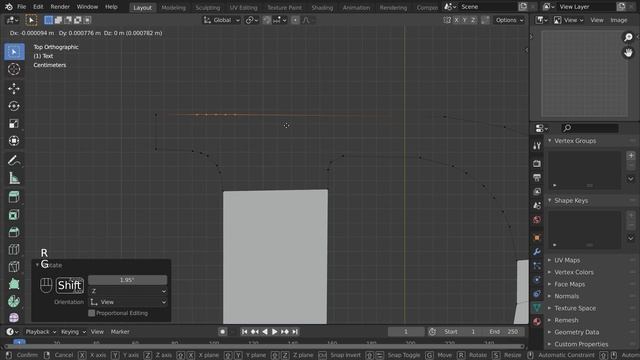The height and width of the screenshot is (360, 640).
Task: Jump to the end frame button
Action: click(x=295, y=332)
